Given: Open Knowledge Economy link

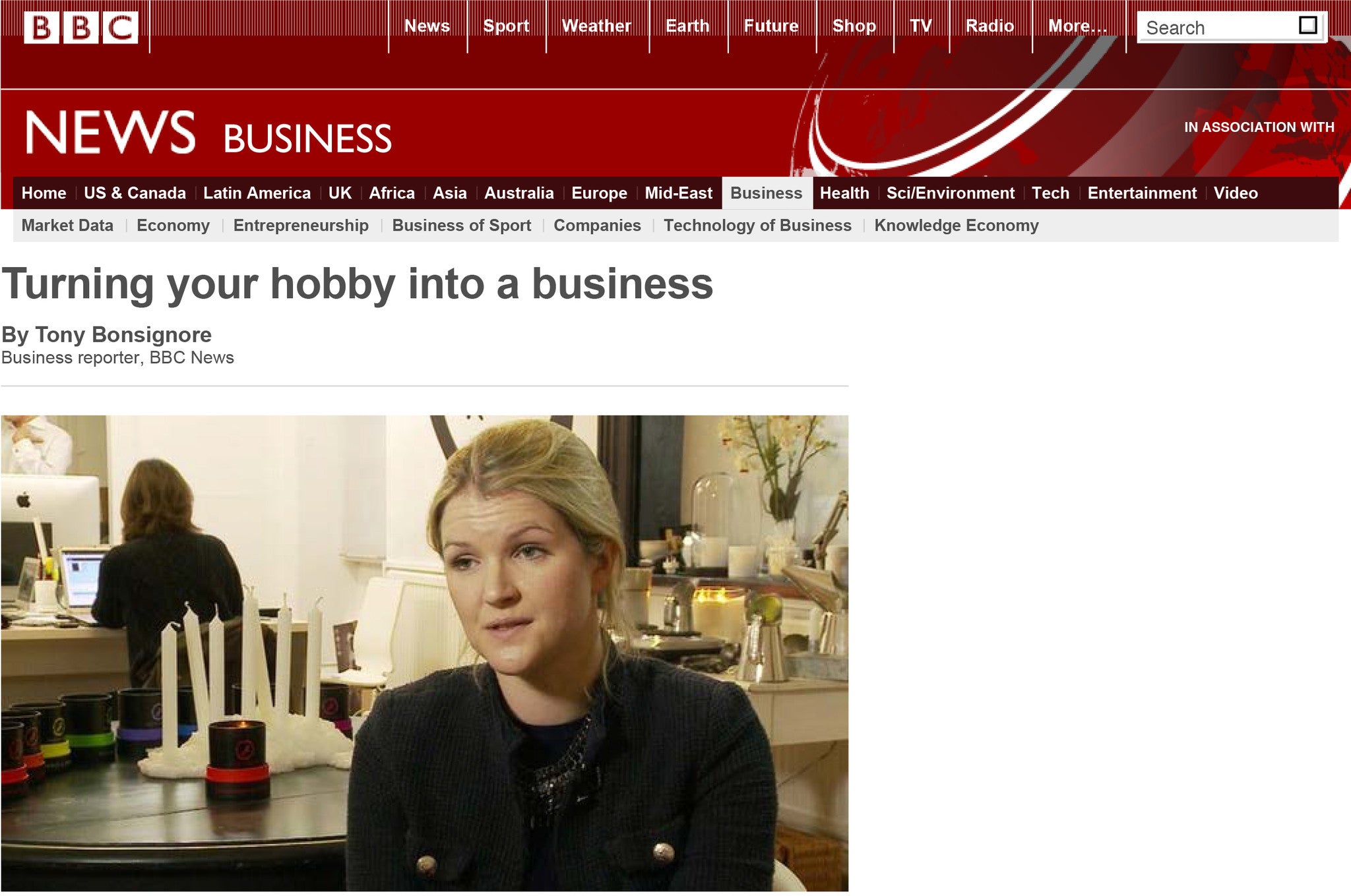Looking at the screenshot, I should [x=957, y=225].
